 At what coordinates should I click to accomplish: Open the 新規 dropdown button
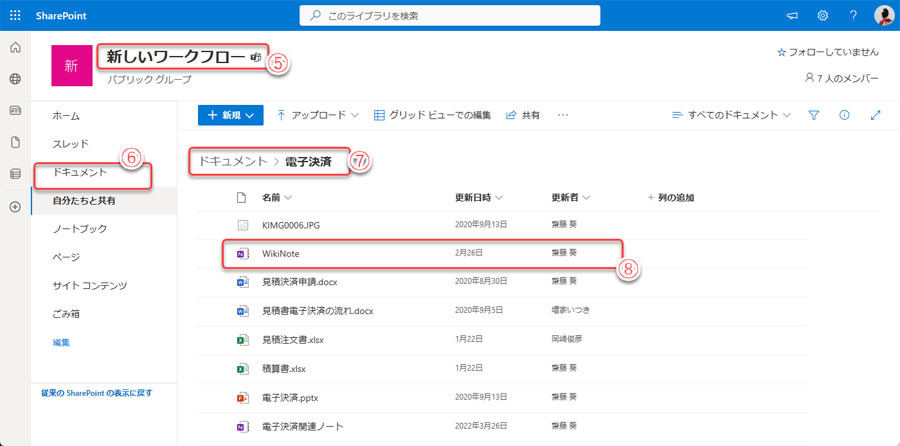pyautogui.click(x=231, y=115)
